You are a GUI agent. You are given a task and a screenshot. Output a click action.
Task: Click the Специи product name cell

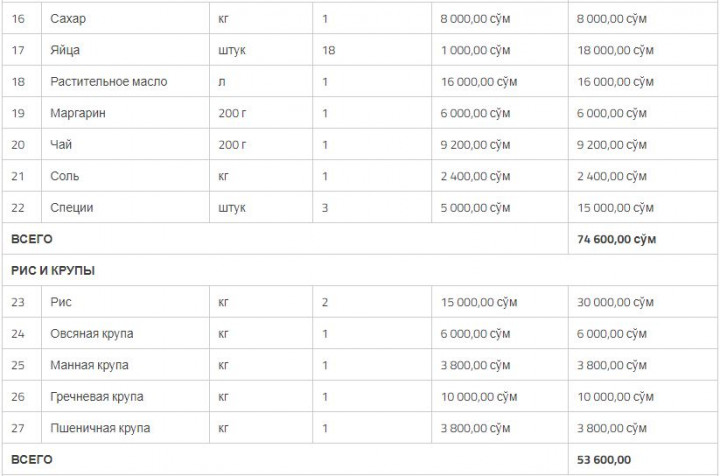(x=74, y=208)
